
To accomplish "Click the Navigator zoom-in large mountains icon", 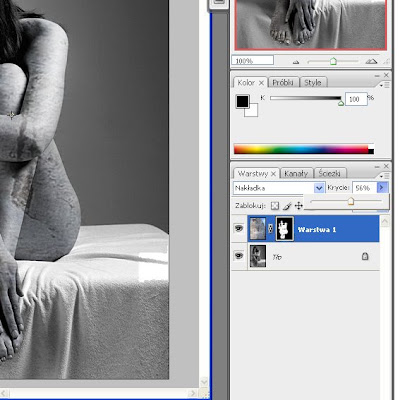I will 371,61.
